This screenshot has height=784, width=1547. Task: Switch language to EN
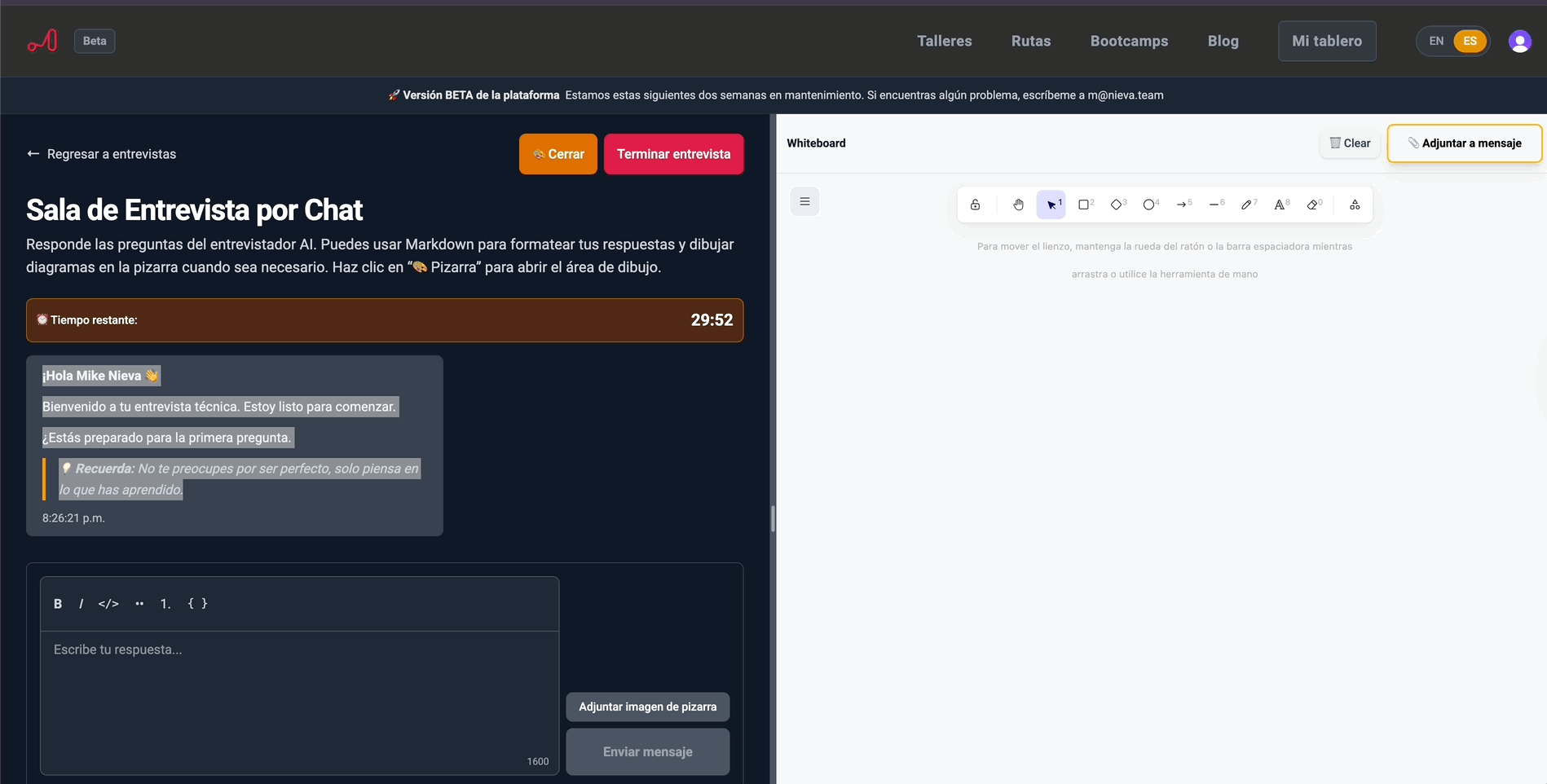(x=1436, y=41)
